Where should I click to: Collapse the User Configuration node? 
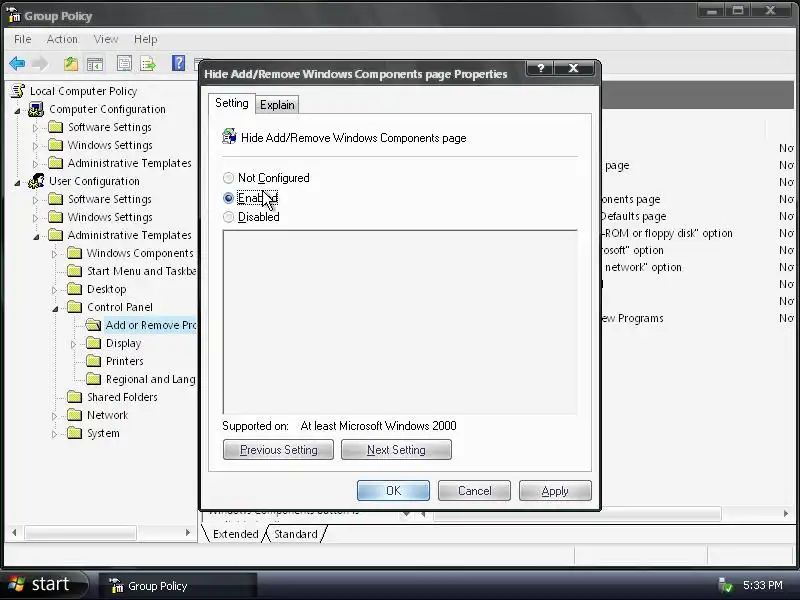[x=17, y=182]
